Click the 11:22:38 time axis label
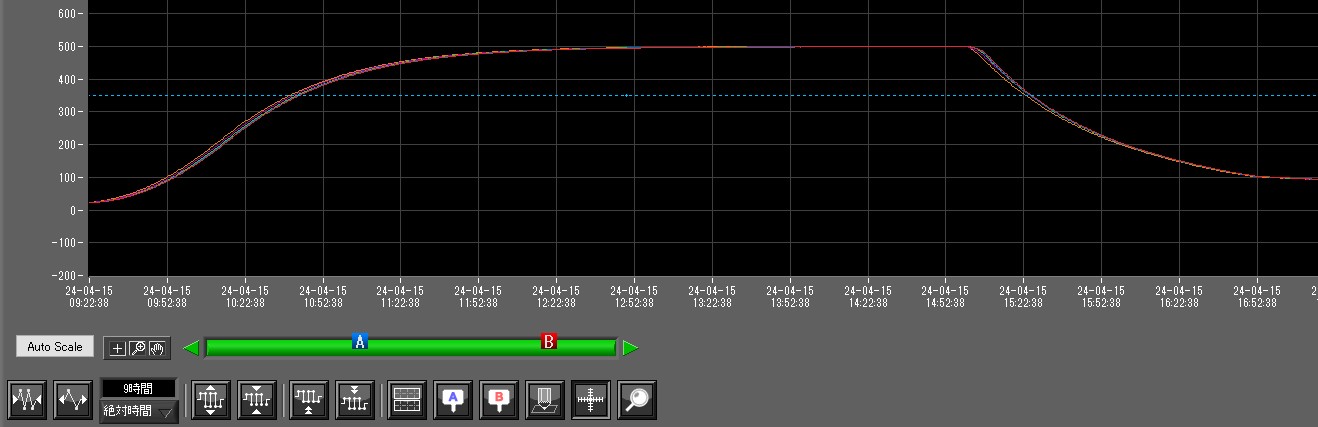This screenshot has height=427, width=1318. 401,302
